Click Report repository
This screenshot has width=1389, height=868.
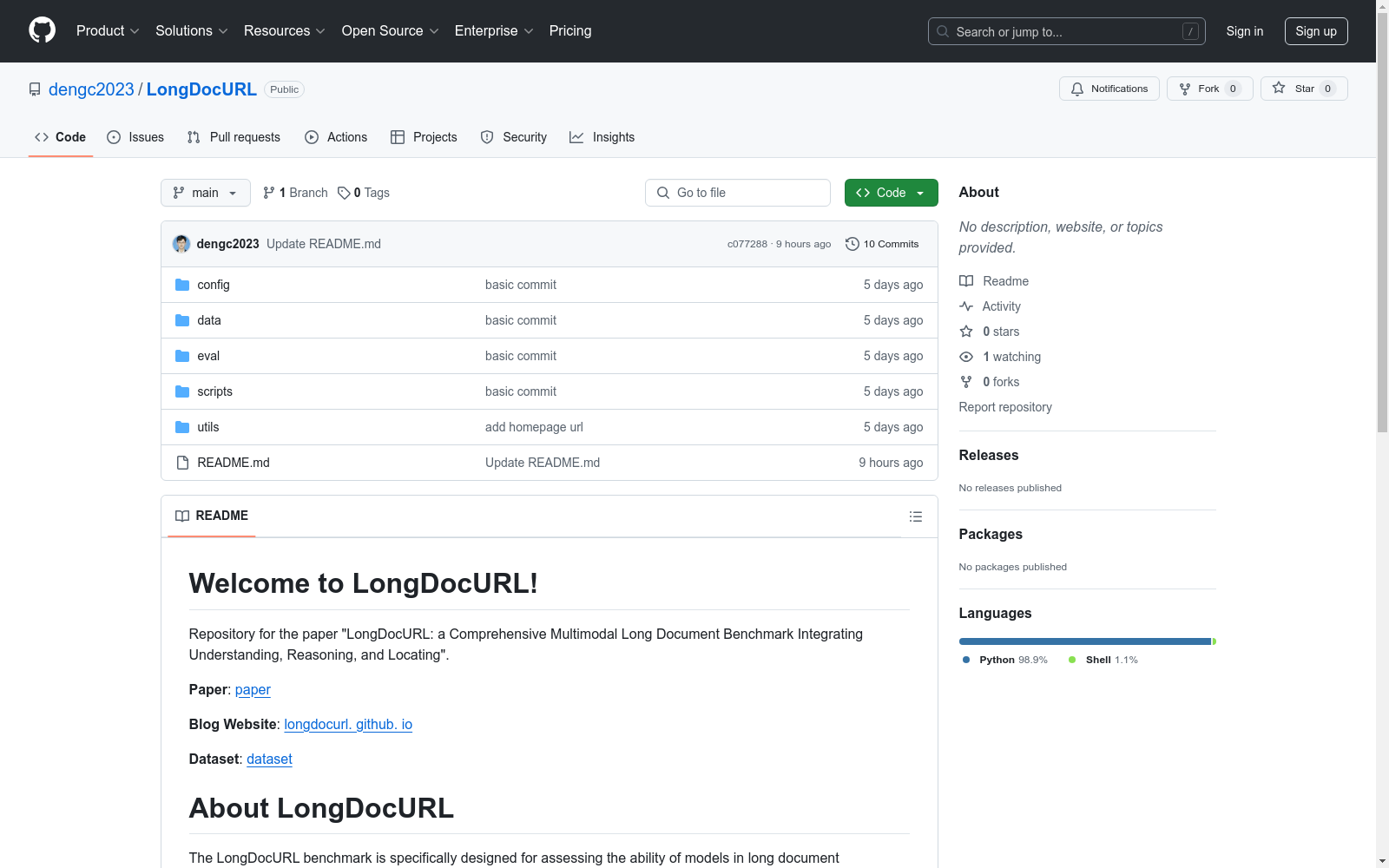[1005, 407]
